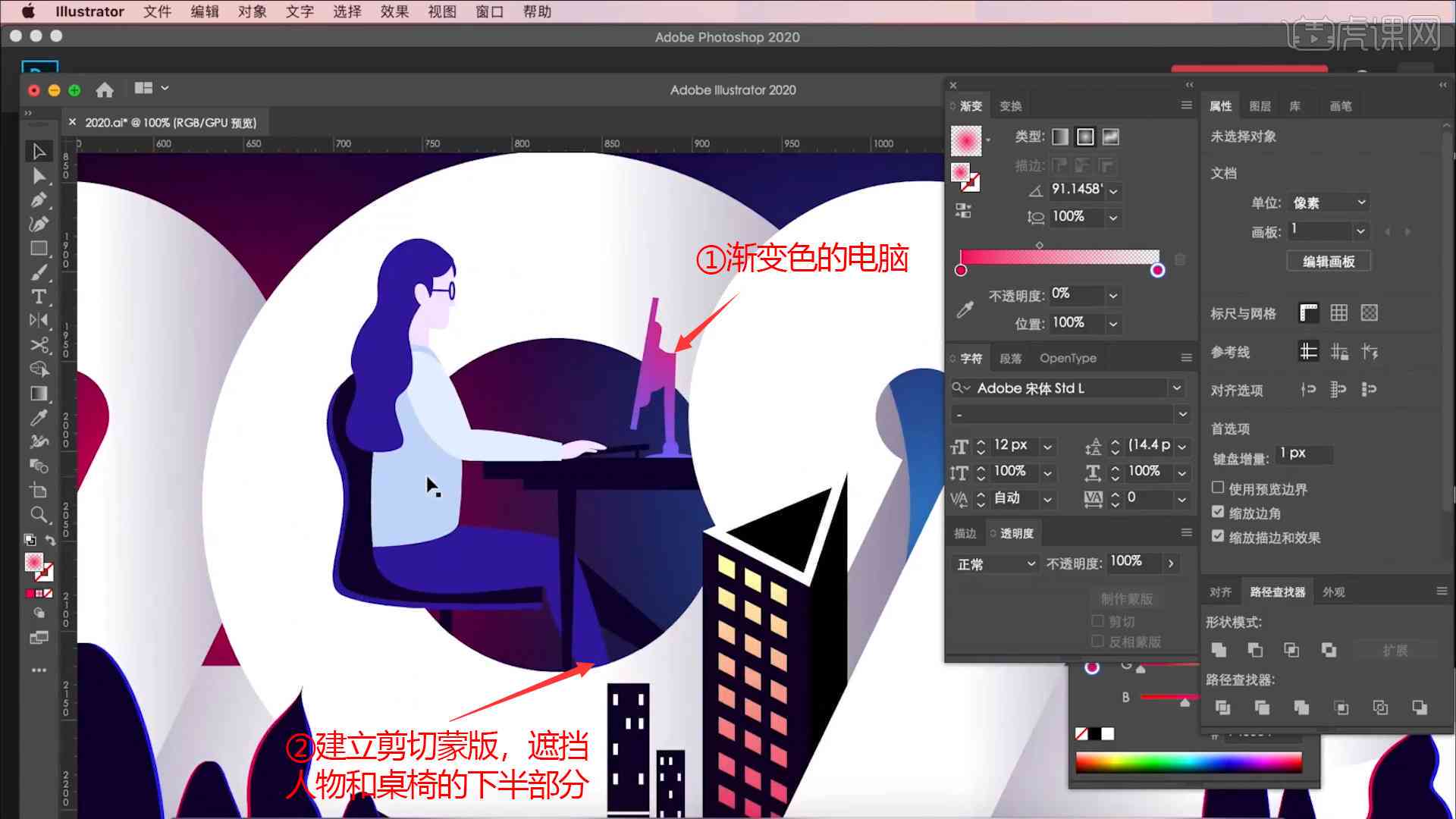
Task: Switch to the 图层 tab
Action: tap(1260, 106)
